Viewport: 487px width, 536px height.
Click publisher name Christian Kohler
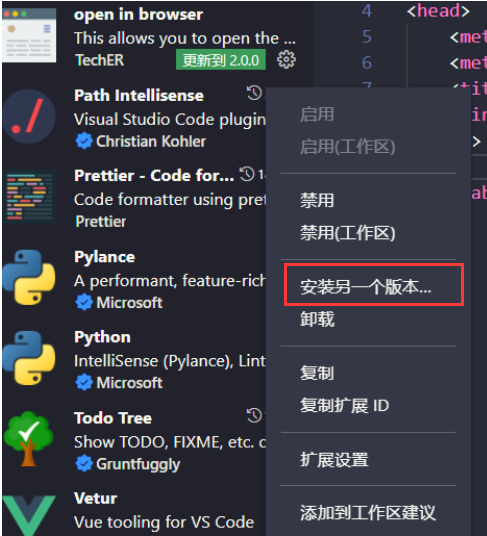[x=151, y=141]
